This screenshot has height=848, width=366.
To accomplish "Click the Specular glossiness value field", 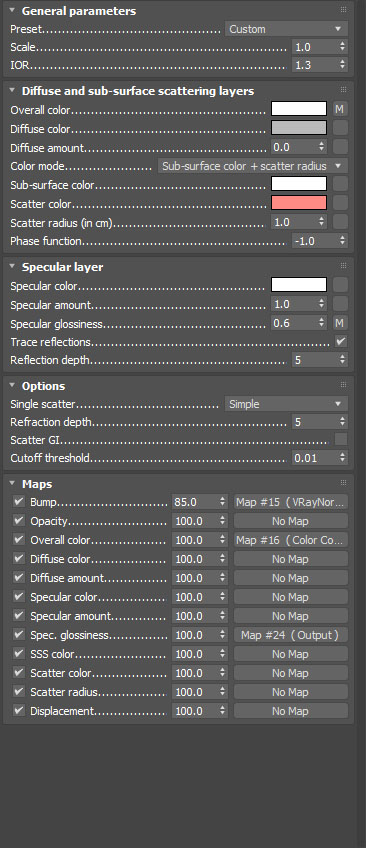I will point(294,323).
